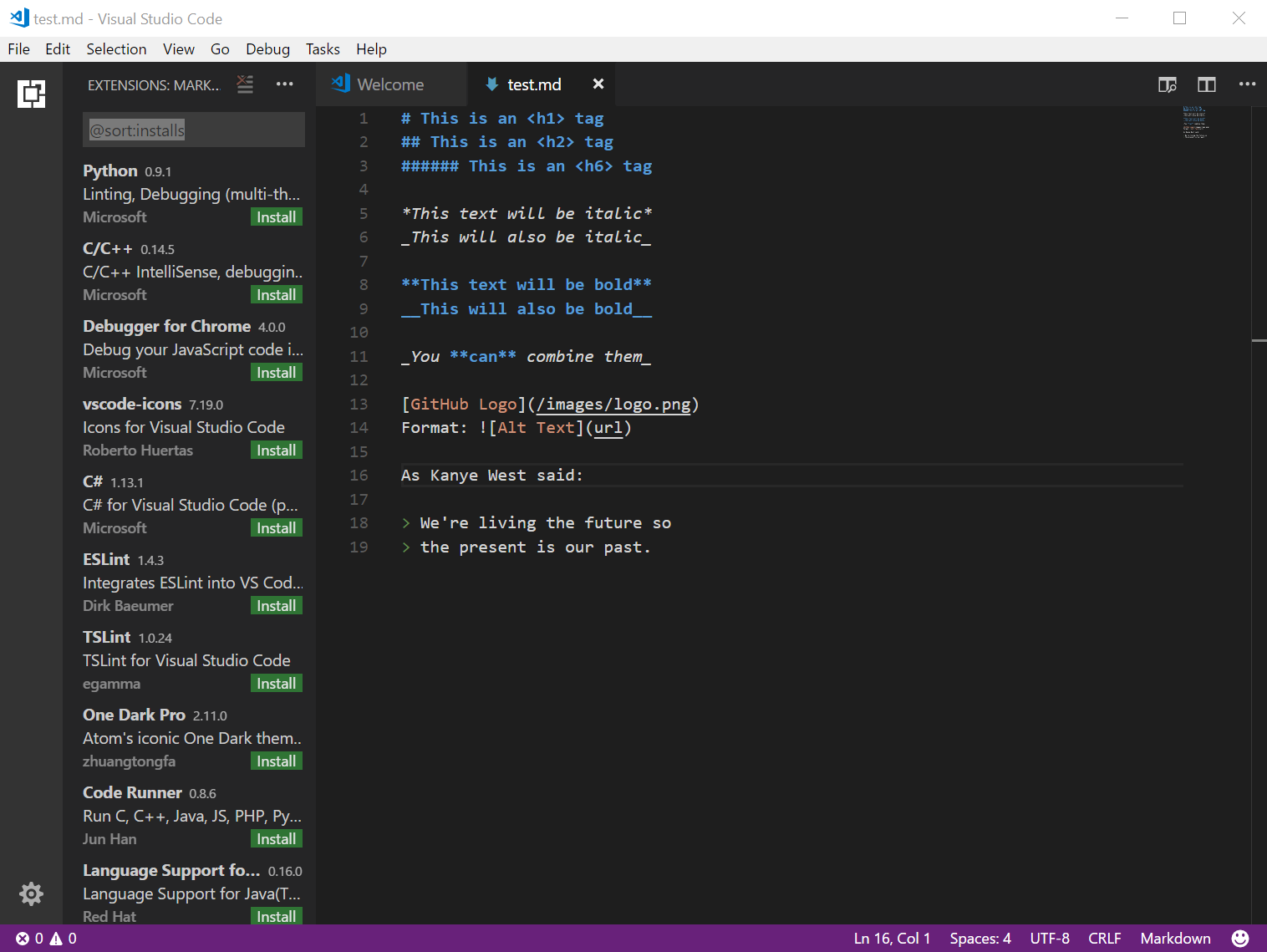The image size is (1267, 952).
Task: Click the minimap preview in editor
Action: point(1195,122)
